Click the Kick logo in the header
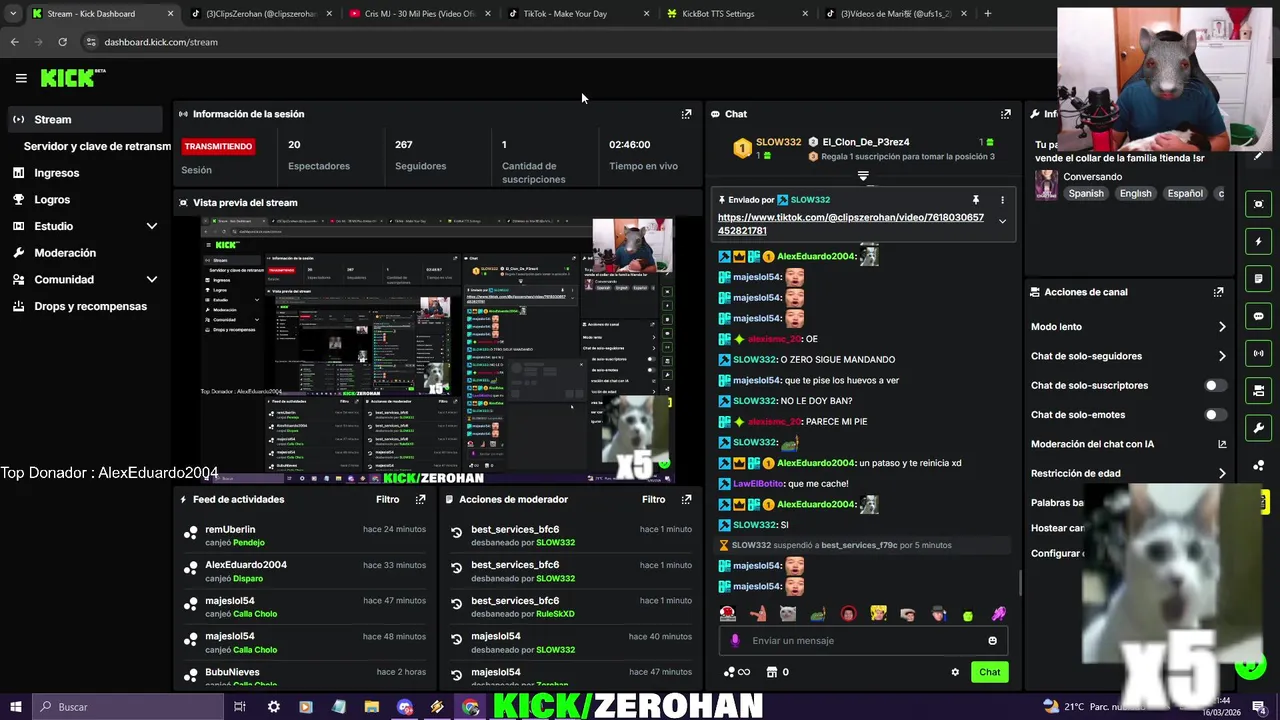Image resolution: width=1280 pixels, height=720 pixels. coord(72,78)
